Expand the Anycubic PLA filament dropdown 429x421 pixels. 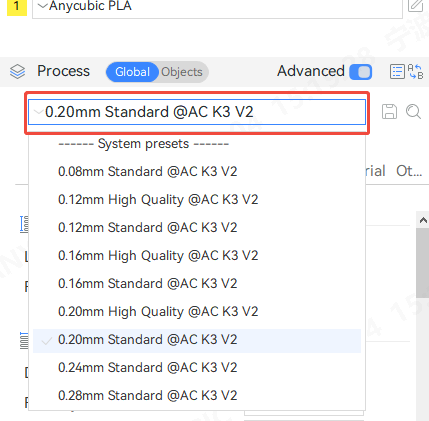tap(217, 7)
